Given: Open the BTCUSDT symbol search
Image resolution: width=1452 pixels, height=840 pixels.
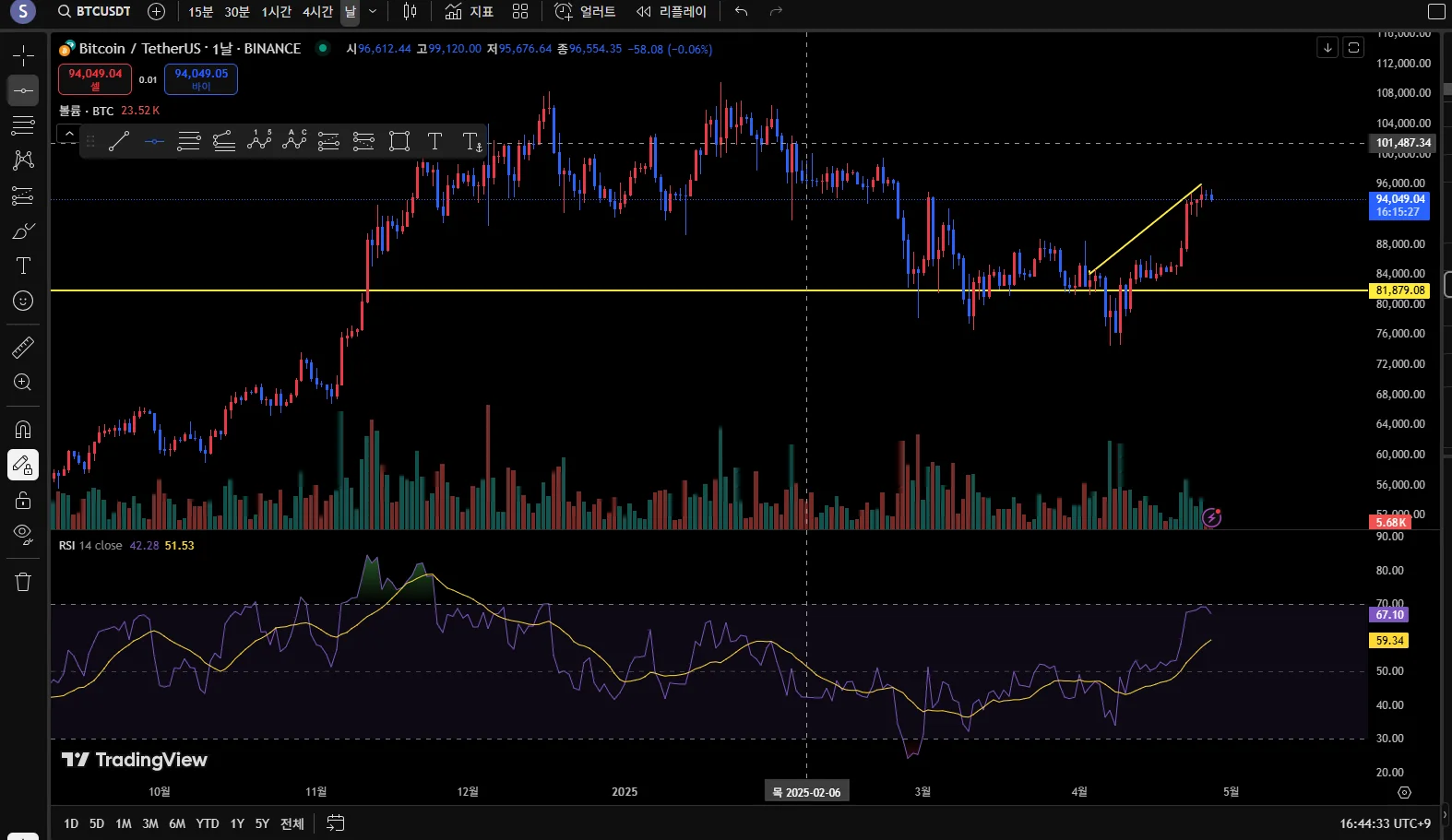Looking at the screenshot, I should 93,12.
